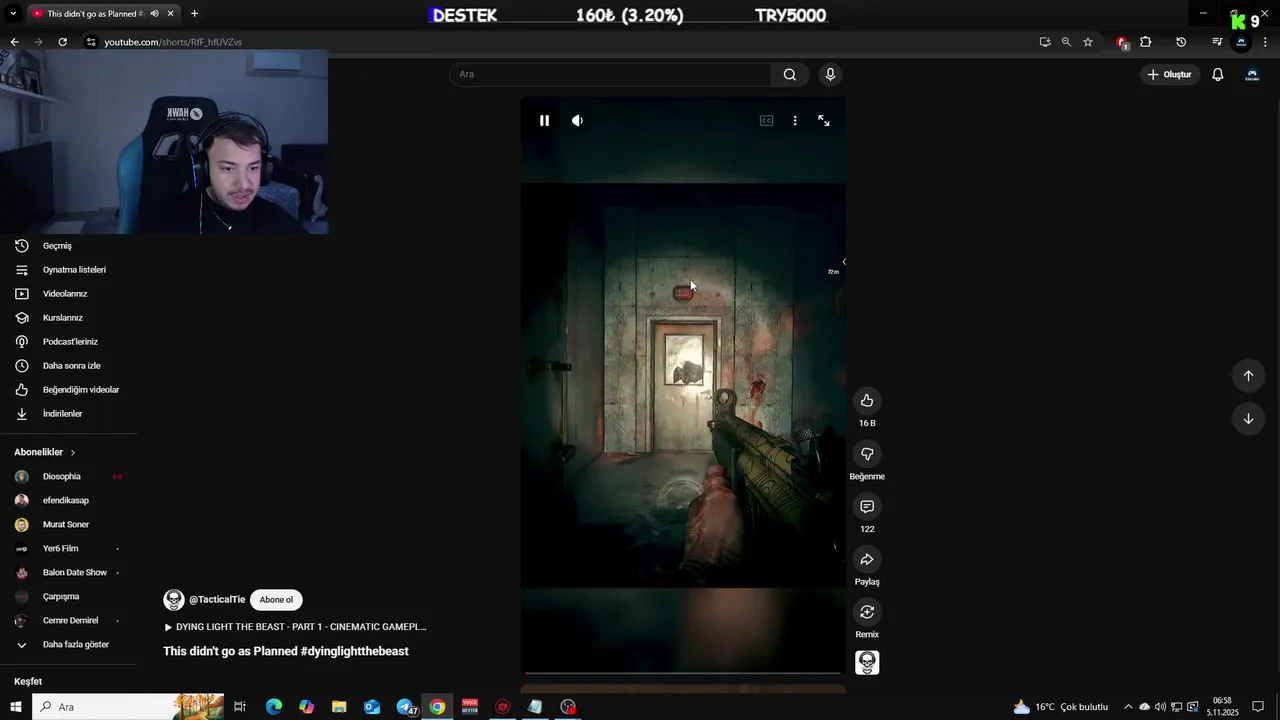
Task: Bookmark this page with star icon
Action: click(x=1088, y=42)
